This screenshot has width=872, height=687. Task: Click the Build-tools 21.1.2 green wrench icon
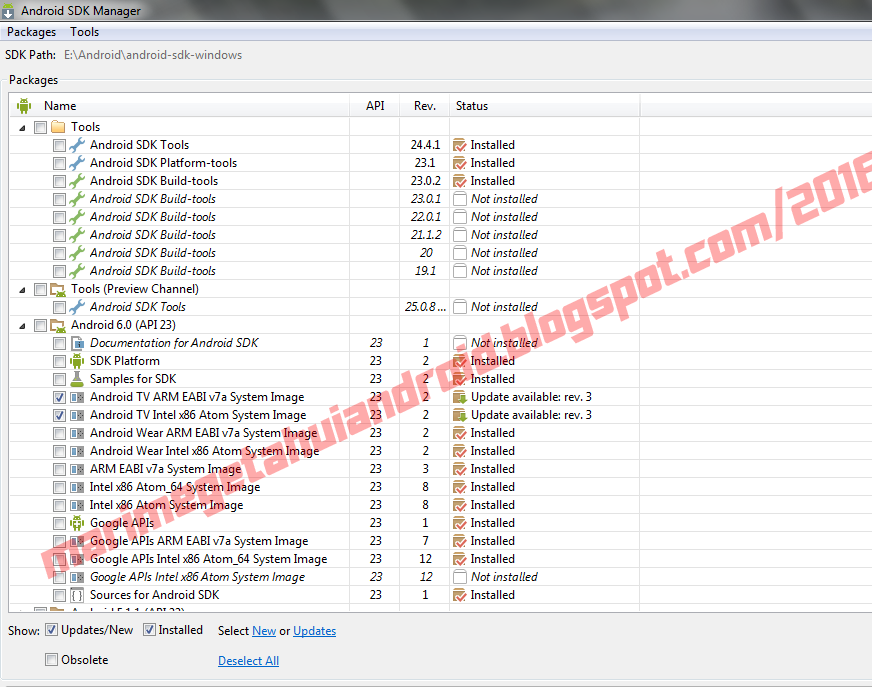77,235
